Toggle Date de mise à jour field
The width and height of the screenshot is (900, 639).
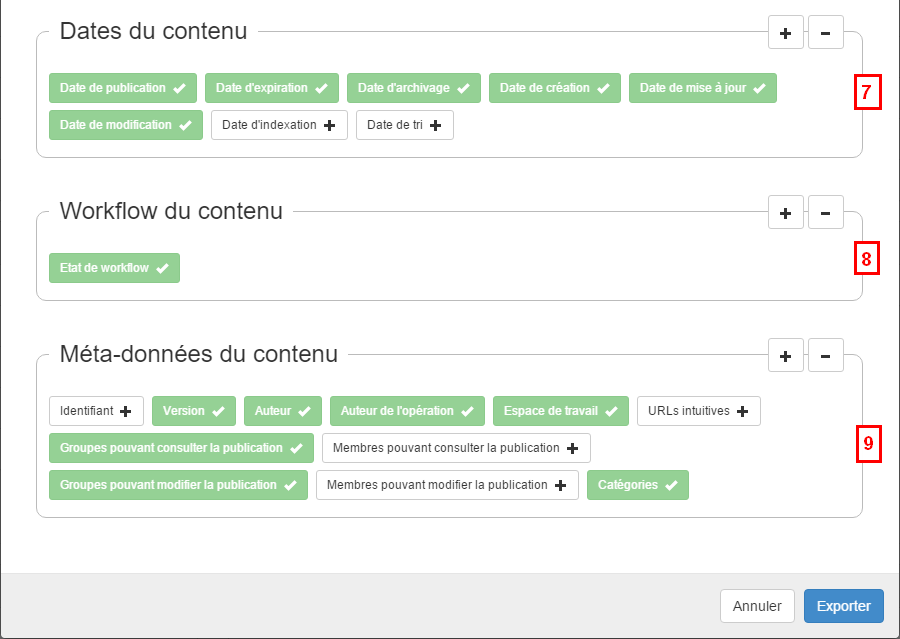pyautogui.click(x=703, y=88)
